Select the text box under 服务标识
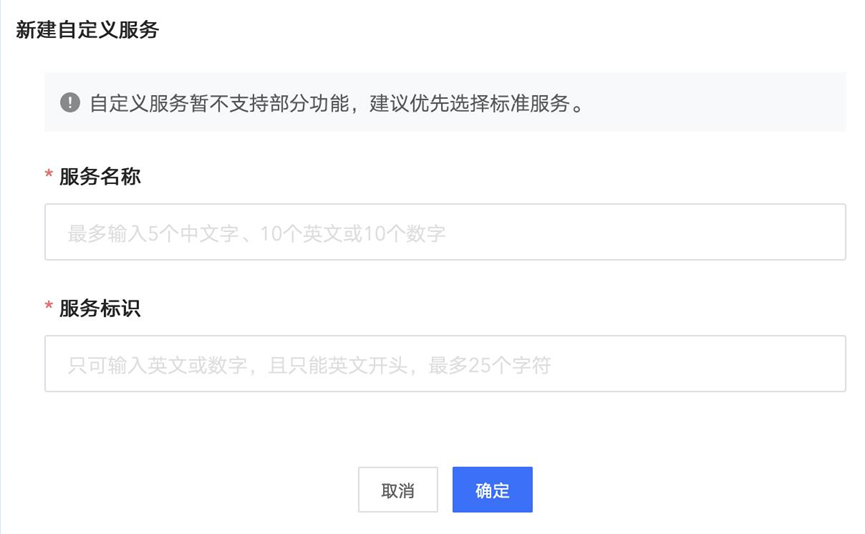Image resolution: width=865 pixels, height=534 pixels. pos(650,364)
